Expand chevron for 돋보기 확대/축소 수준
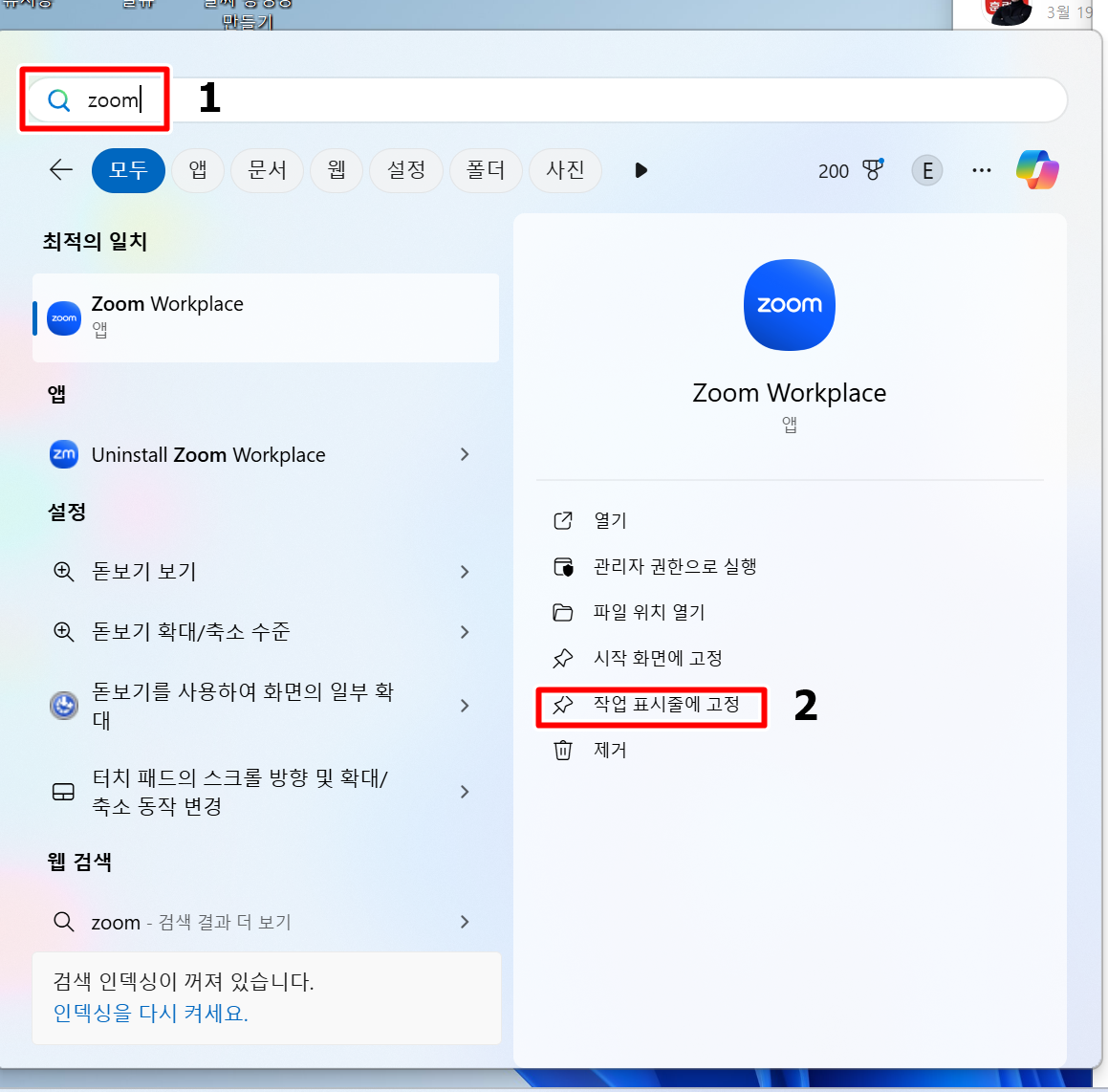This screenshot has width=1108, height=1092. coord(465,632)
